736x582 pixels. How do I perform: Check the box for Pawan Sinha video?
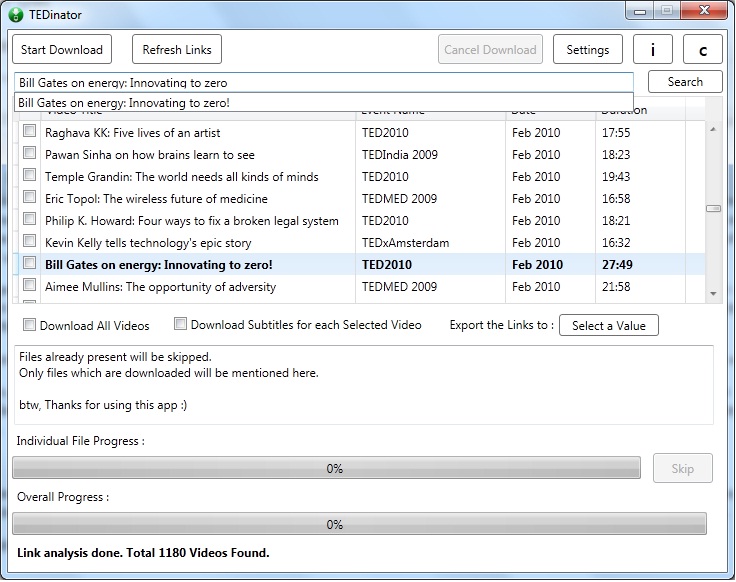[30, 153]
